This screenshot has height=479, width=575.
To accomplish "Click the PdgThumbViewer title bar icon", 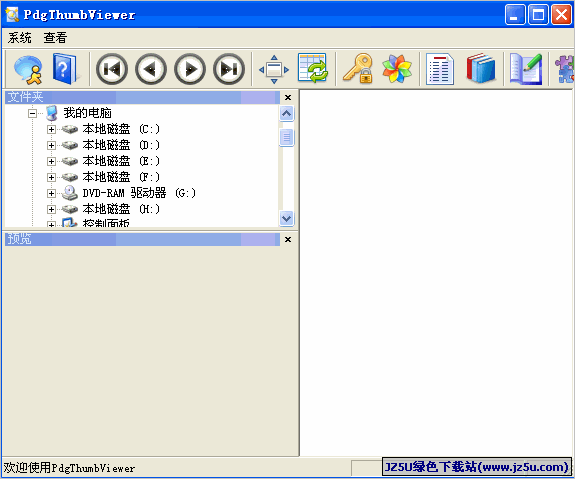I will pos(12,15).
